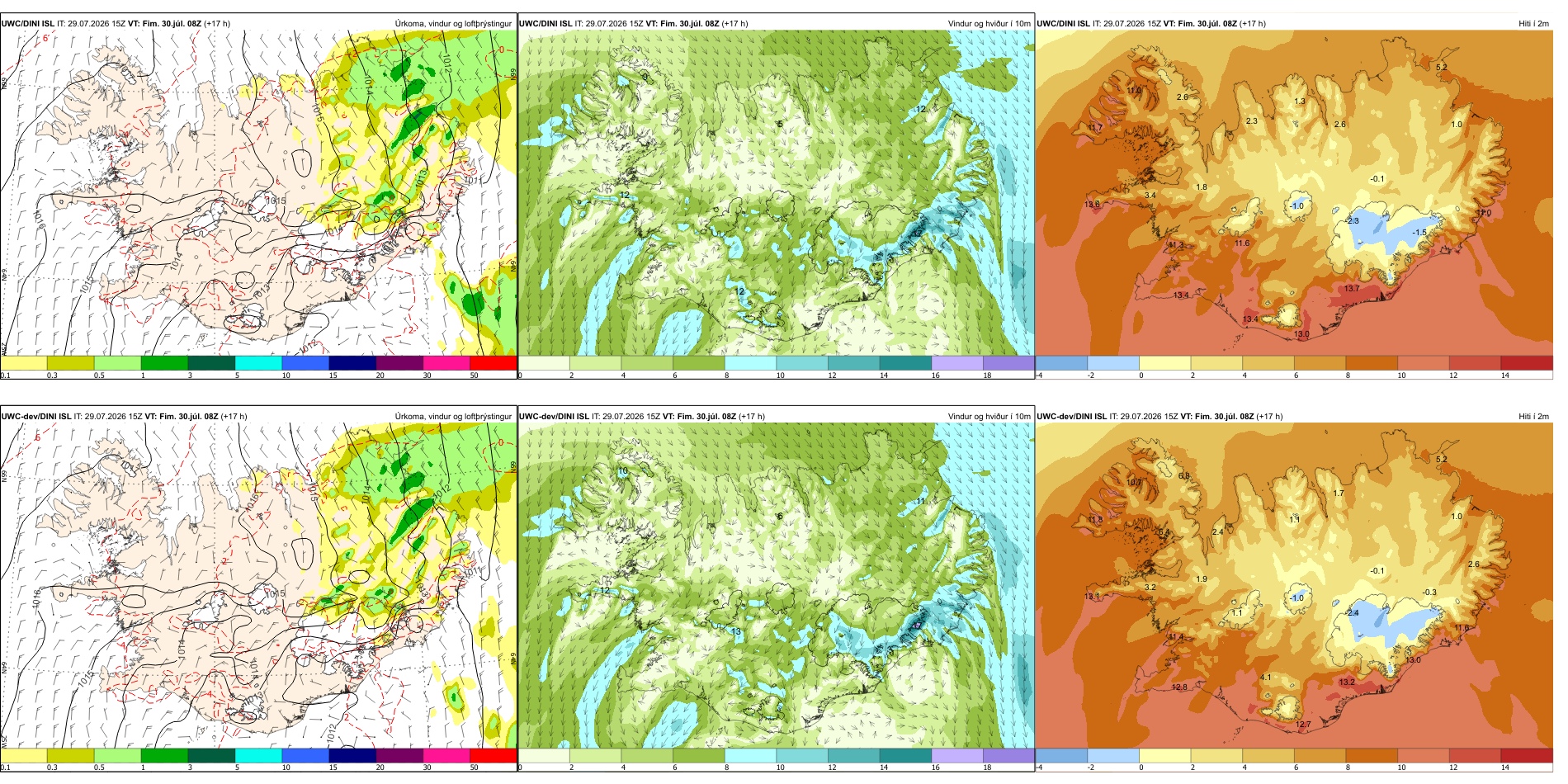Select the -0.3 temperature value on UWC-dev map
The width and height of the screenshot is (1568, 784).
click(1429, 593)
